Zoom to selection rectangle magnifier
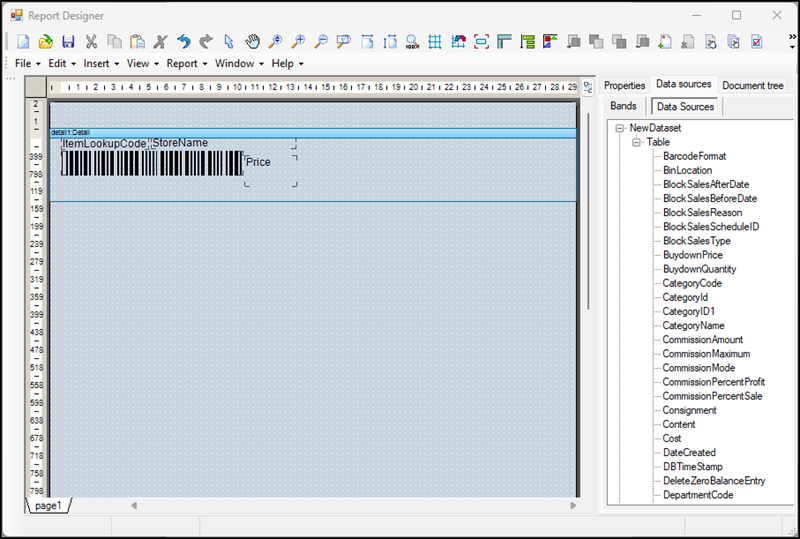The height and width of the screenshot is (539, 800). [x=344, y=41]
